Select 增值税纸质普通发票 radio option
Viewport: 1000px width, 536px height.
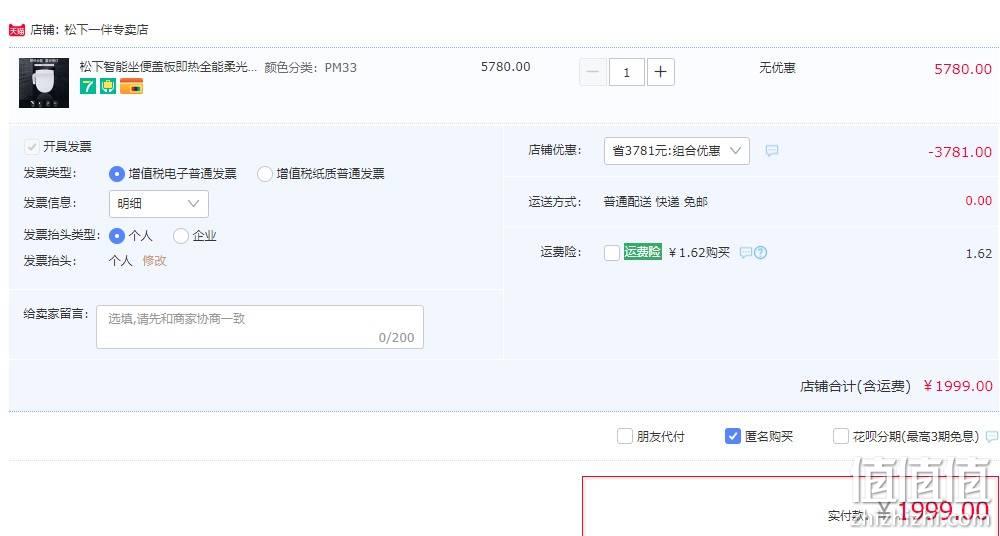point(265,174)
